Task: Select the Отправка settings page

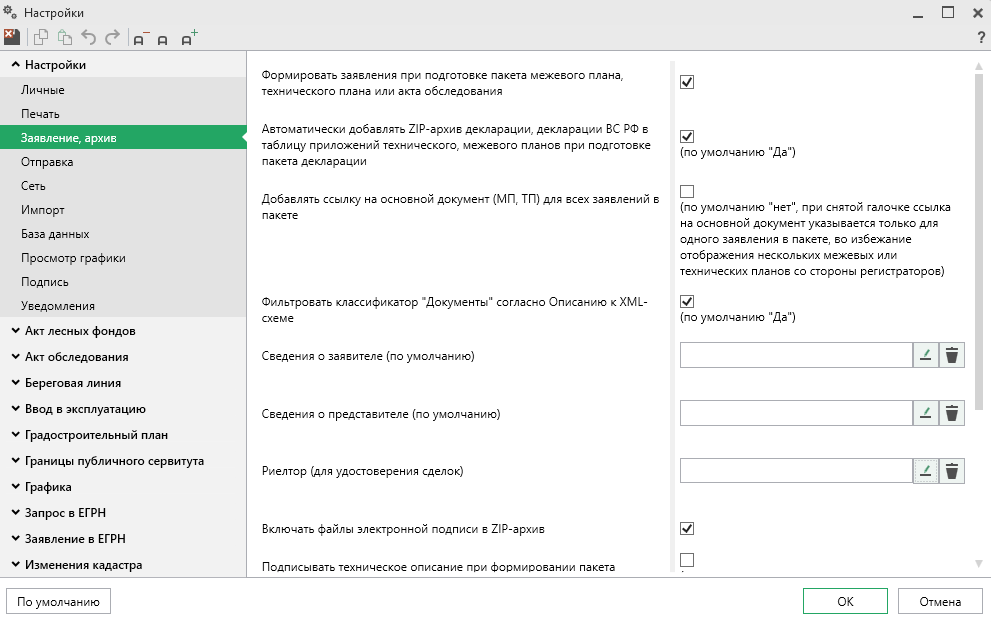Action: (x=46, y=162)
